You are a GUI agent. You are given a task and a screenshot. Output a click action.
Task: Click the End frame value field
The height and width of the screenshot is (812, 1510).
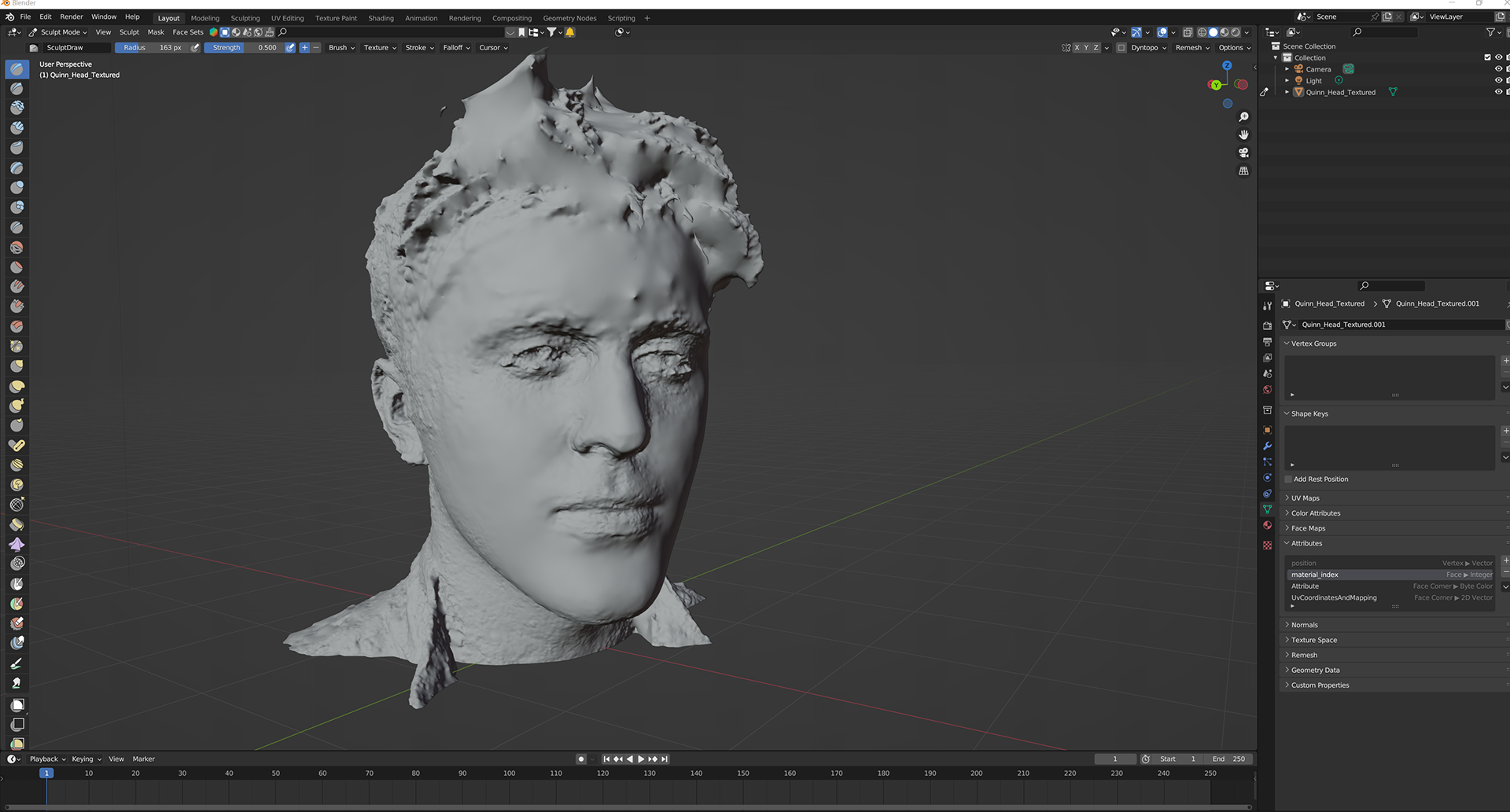(1228, 759)
